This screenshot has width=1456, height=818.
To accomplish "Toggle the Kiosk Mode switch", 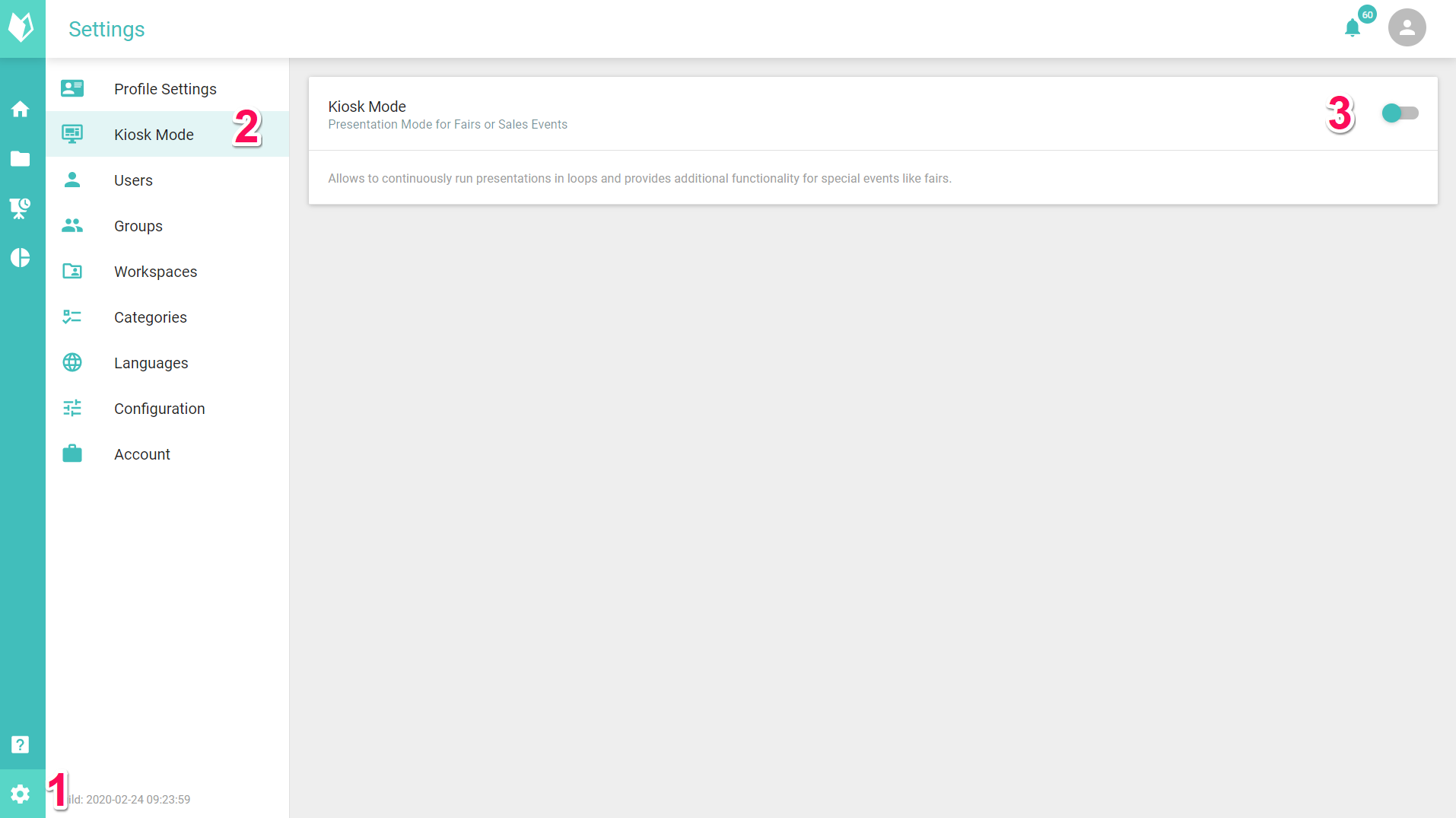I will click(x=1400, y=113).
